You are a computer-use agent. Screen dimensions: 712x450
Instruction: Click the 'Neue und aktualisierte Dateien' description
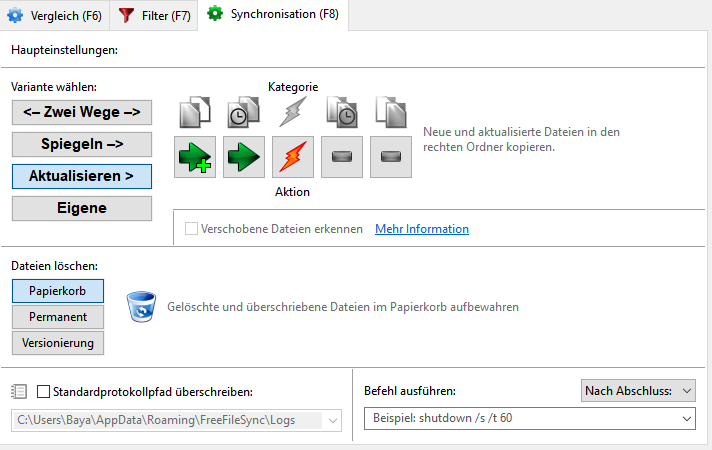point(521,139)
